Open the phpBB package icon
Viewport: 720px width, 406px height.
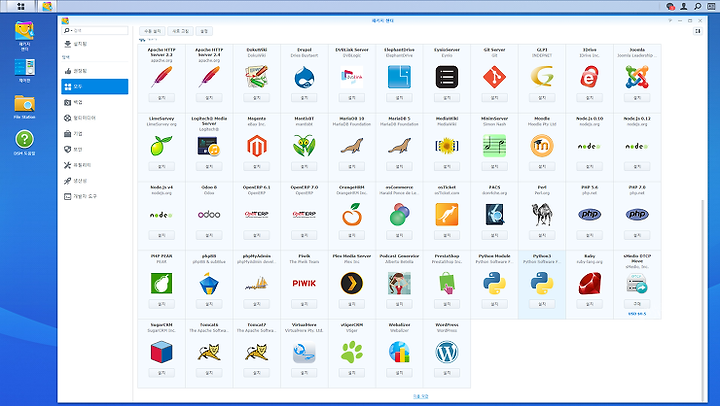(x=209, y=283)
